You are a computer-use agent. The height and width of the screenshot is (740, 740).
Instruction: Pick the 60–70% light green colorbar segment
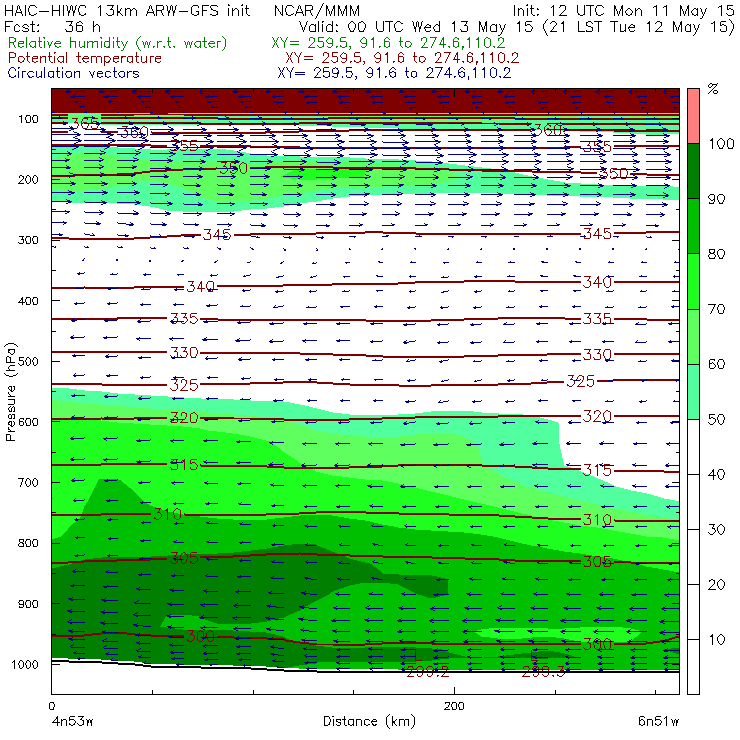693,336
